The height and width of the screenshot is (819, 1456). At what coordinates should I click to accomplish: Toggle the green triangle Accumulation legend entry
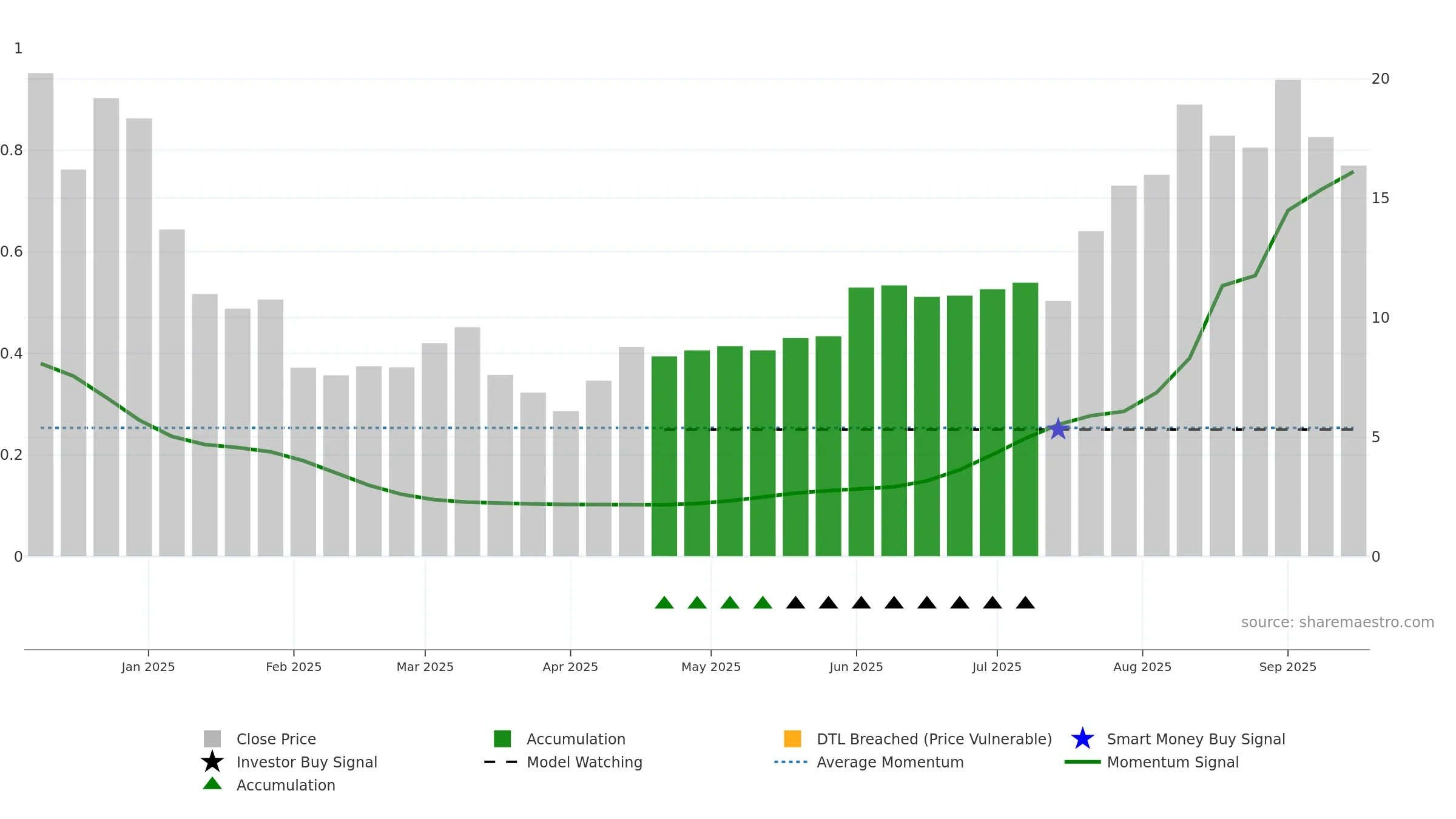click(269, 785)
